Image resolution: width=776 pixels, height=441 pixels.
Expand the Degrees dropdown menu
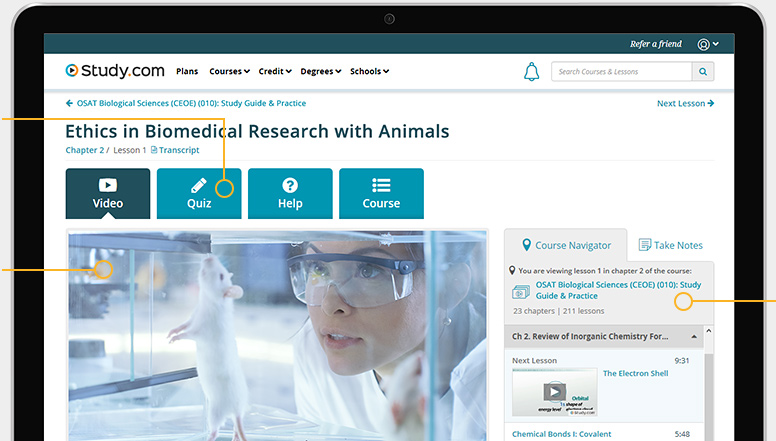pyautogui.click(x=321, y=72)
